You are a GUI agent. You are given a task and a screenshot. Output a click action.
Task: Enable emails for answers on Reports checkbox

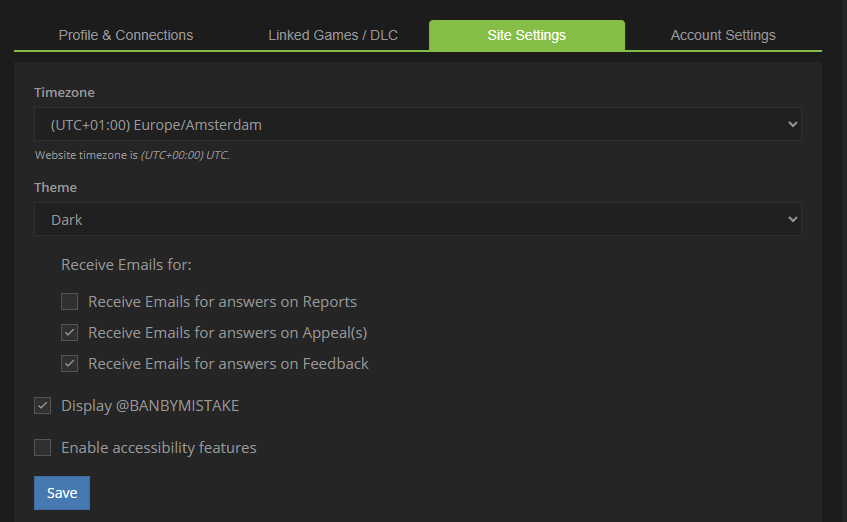click(70, 301)
